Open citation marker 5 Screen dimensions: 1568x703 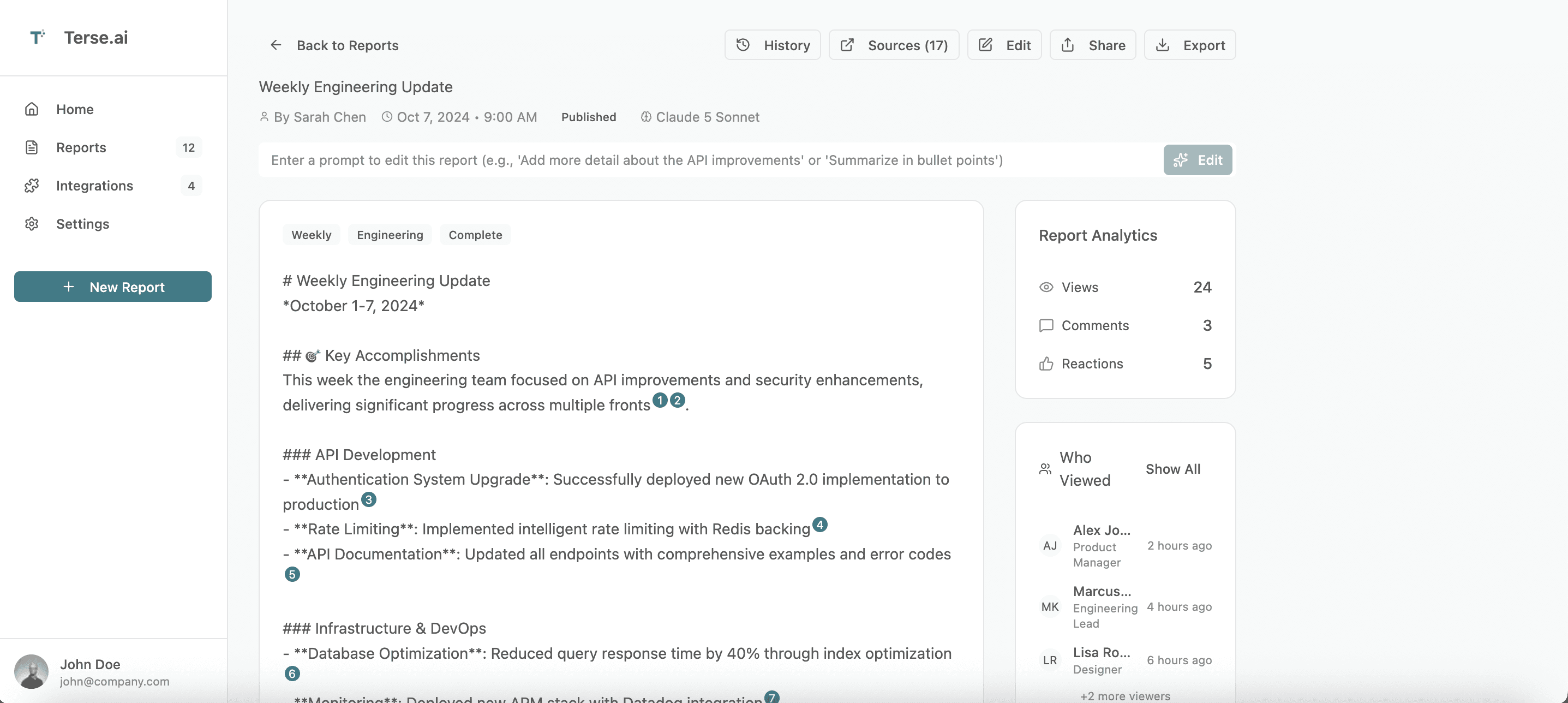point(292,574)
